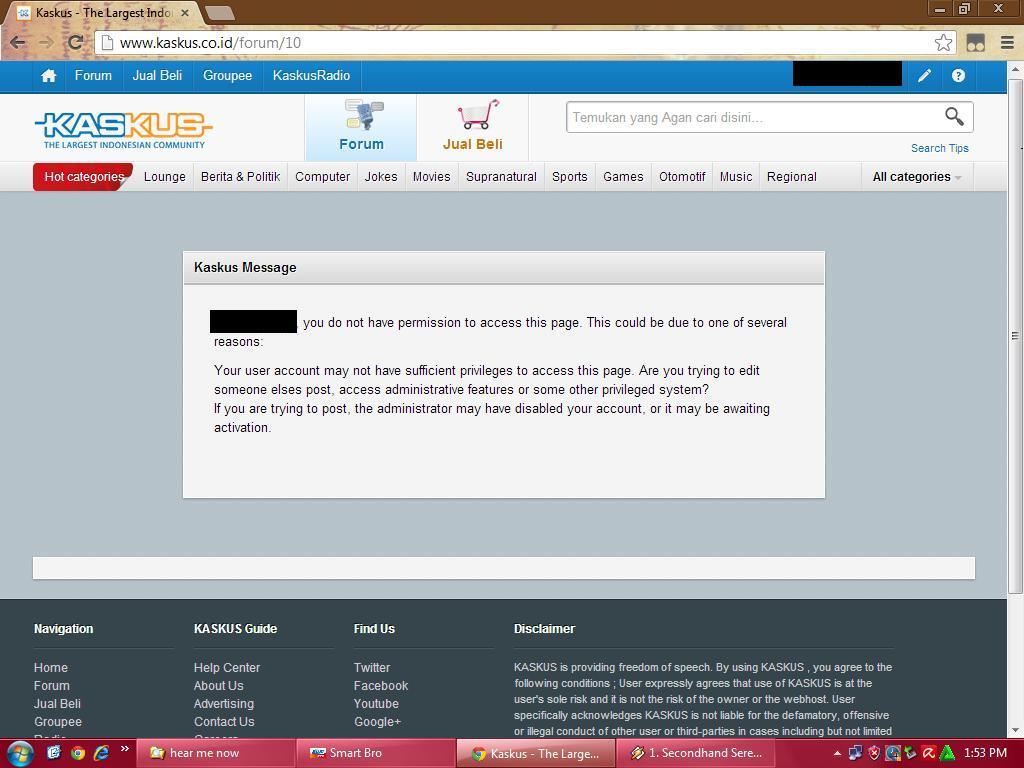Click the pencil edit icon in top bar

[924, 76]
